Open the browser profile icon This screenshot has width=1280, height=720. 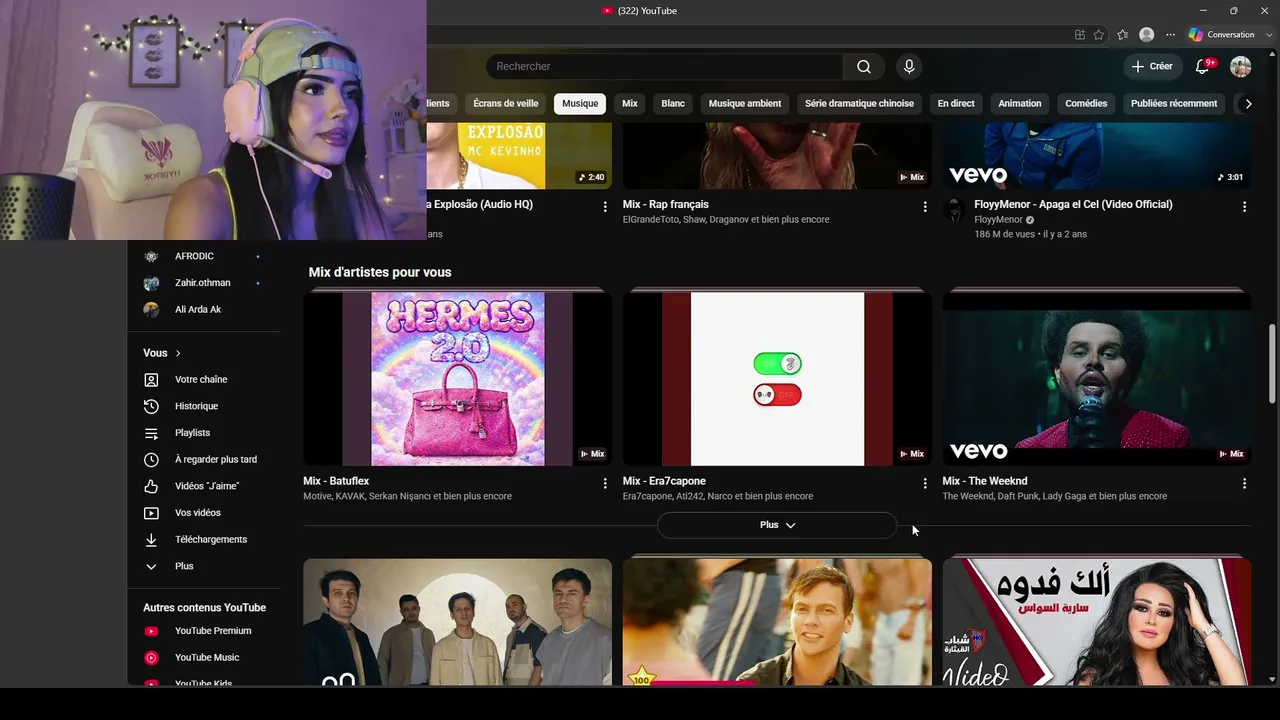coord(1147,35)
